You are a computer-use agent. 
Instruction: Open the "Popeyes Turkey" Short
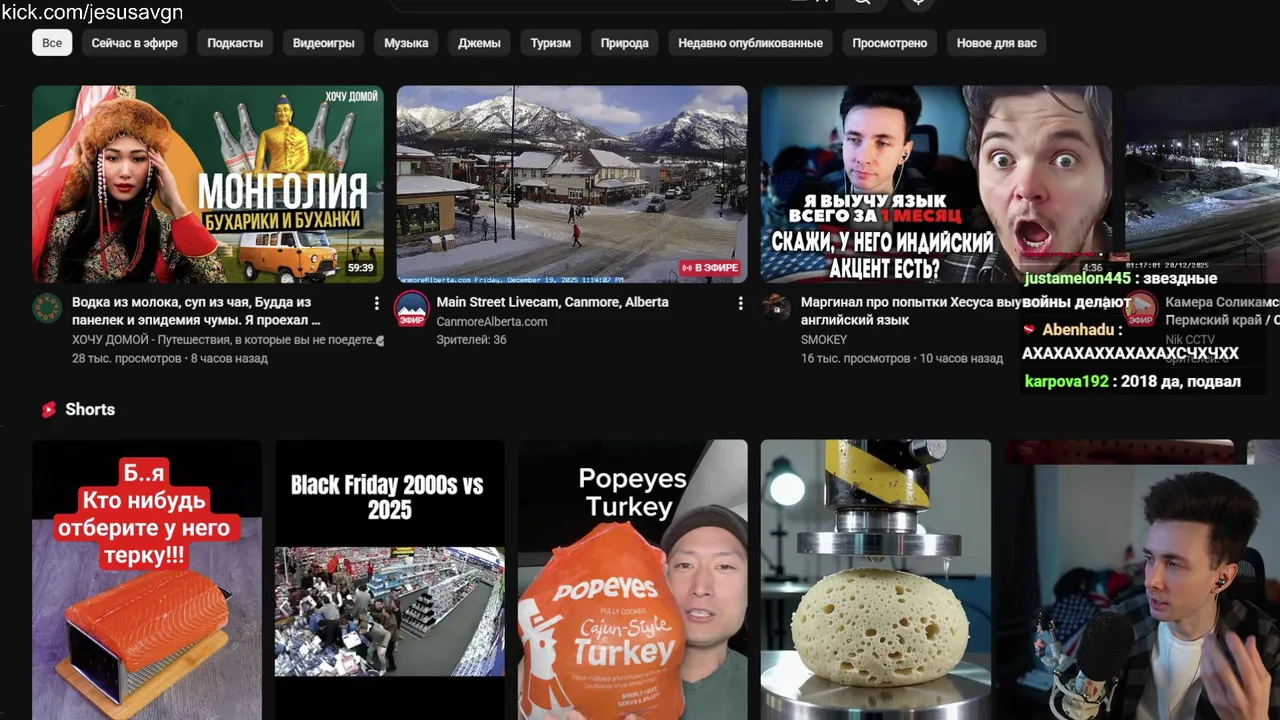(632, 580)
